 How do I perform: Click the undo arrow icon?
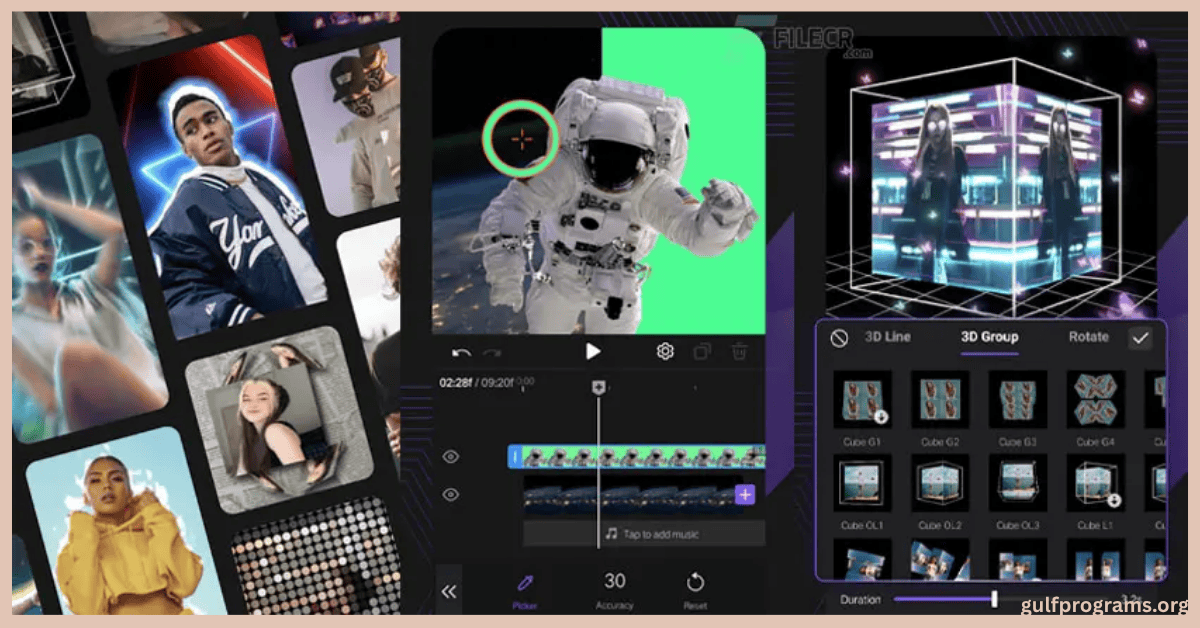pyautogui.click(x=461, y=352)
